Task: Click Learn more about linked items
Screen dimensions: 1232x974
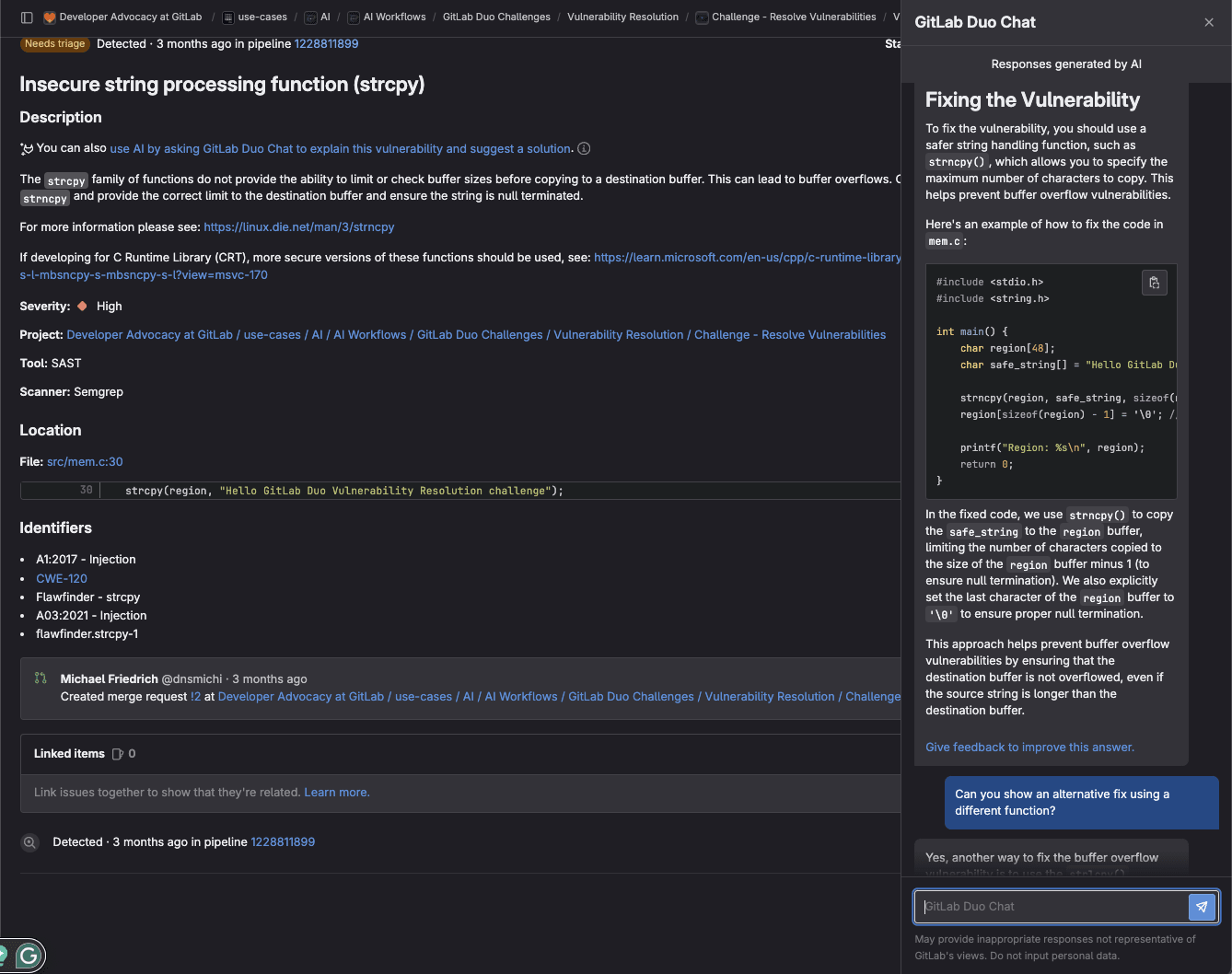Action: [337, 792]
